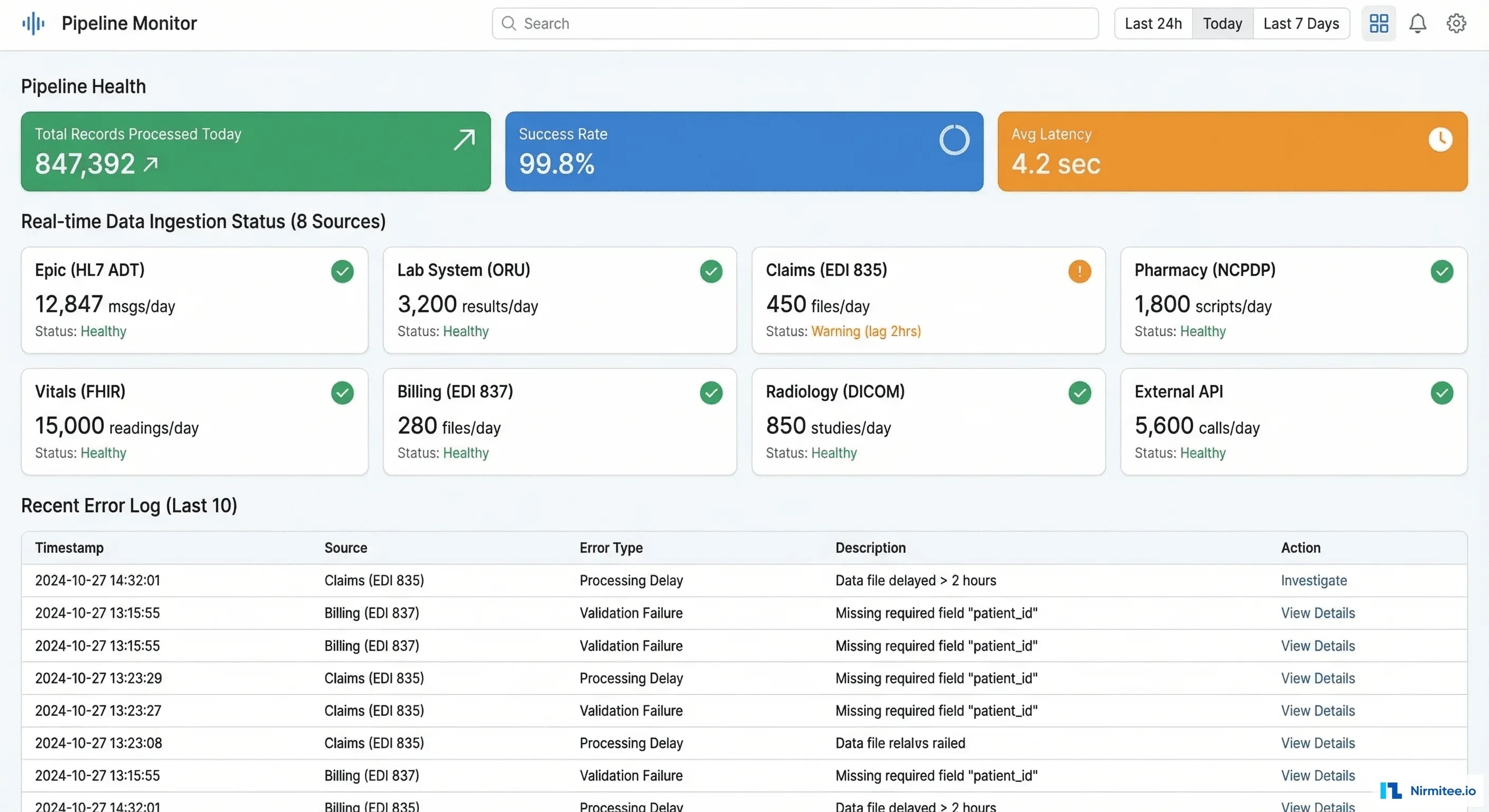Image resolution: width=1489 pixels, height=812 pixels.
Task: Click the green check on Pharmacy (NCPDP)
Action: [1441, 271]
